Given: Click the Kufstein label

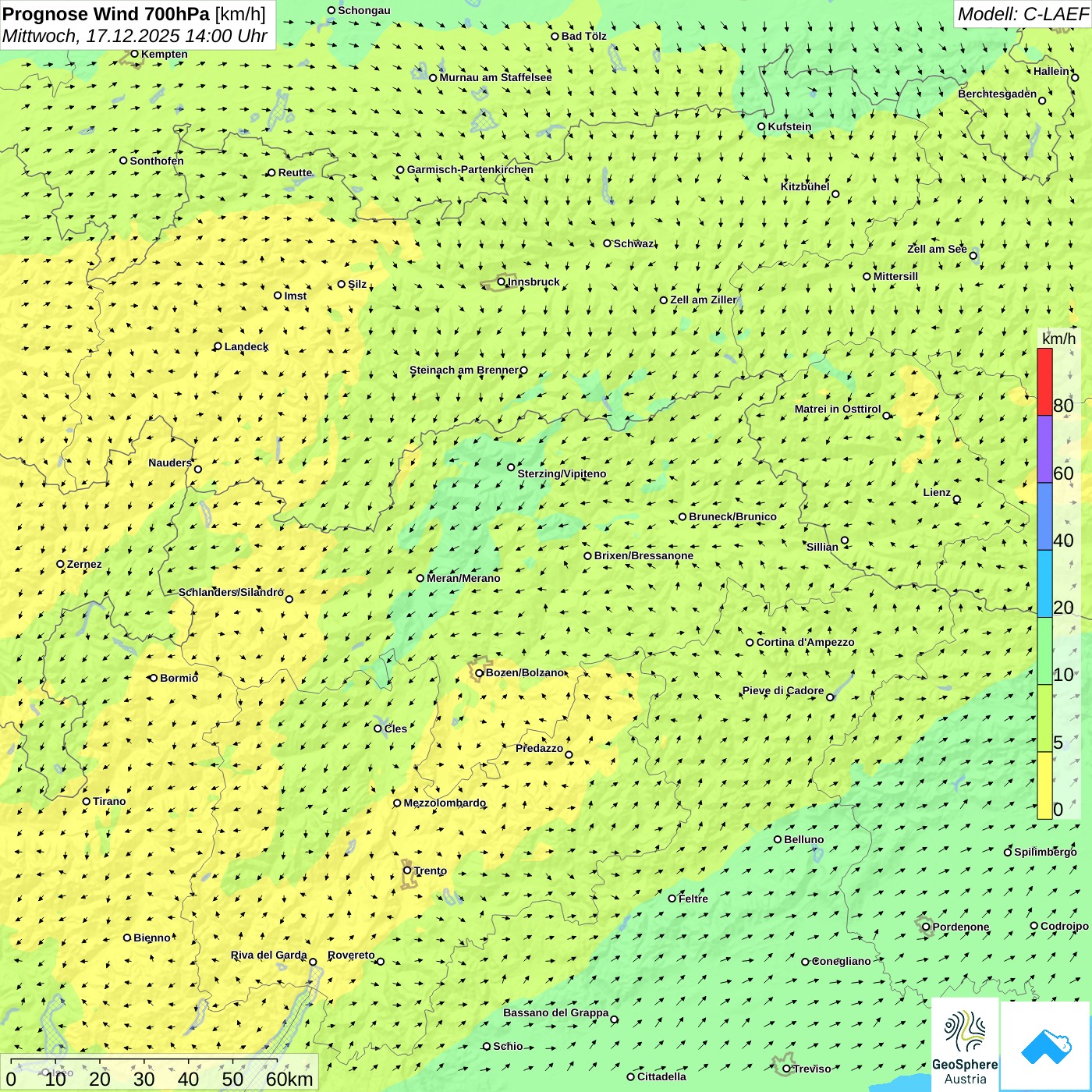Looking at the screenshot, I should pyautogui.click(x=789, y=126).
